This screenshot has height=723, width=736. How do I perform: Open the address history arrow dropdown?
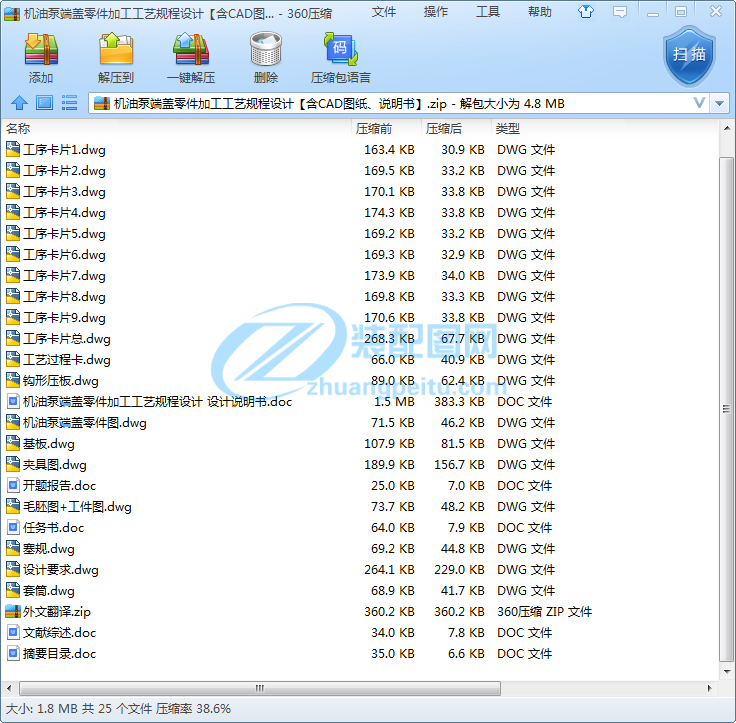pyautogui.click(x=720, y=103)
